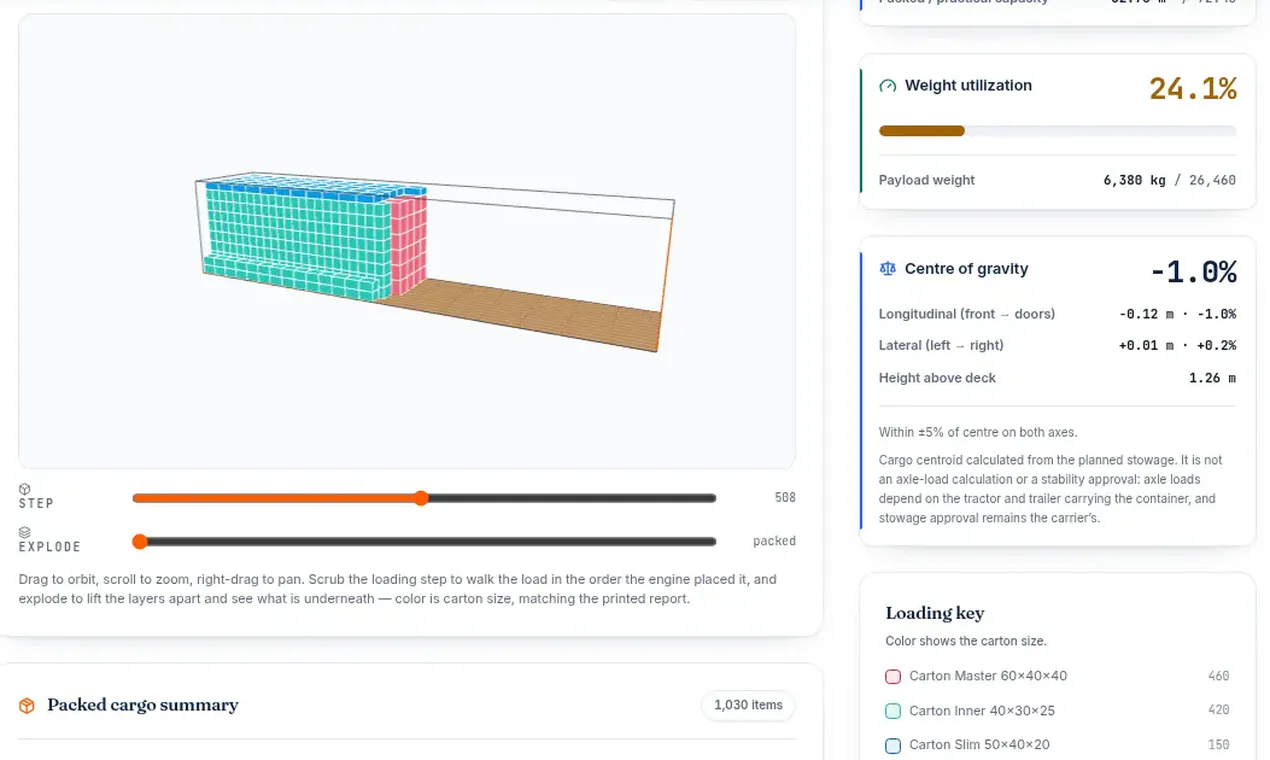Click the Carton Inner count 420
The image size is (1270, 760).
pyautogui.click(x=1218, y=711)
